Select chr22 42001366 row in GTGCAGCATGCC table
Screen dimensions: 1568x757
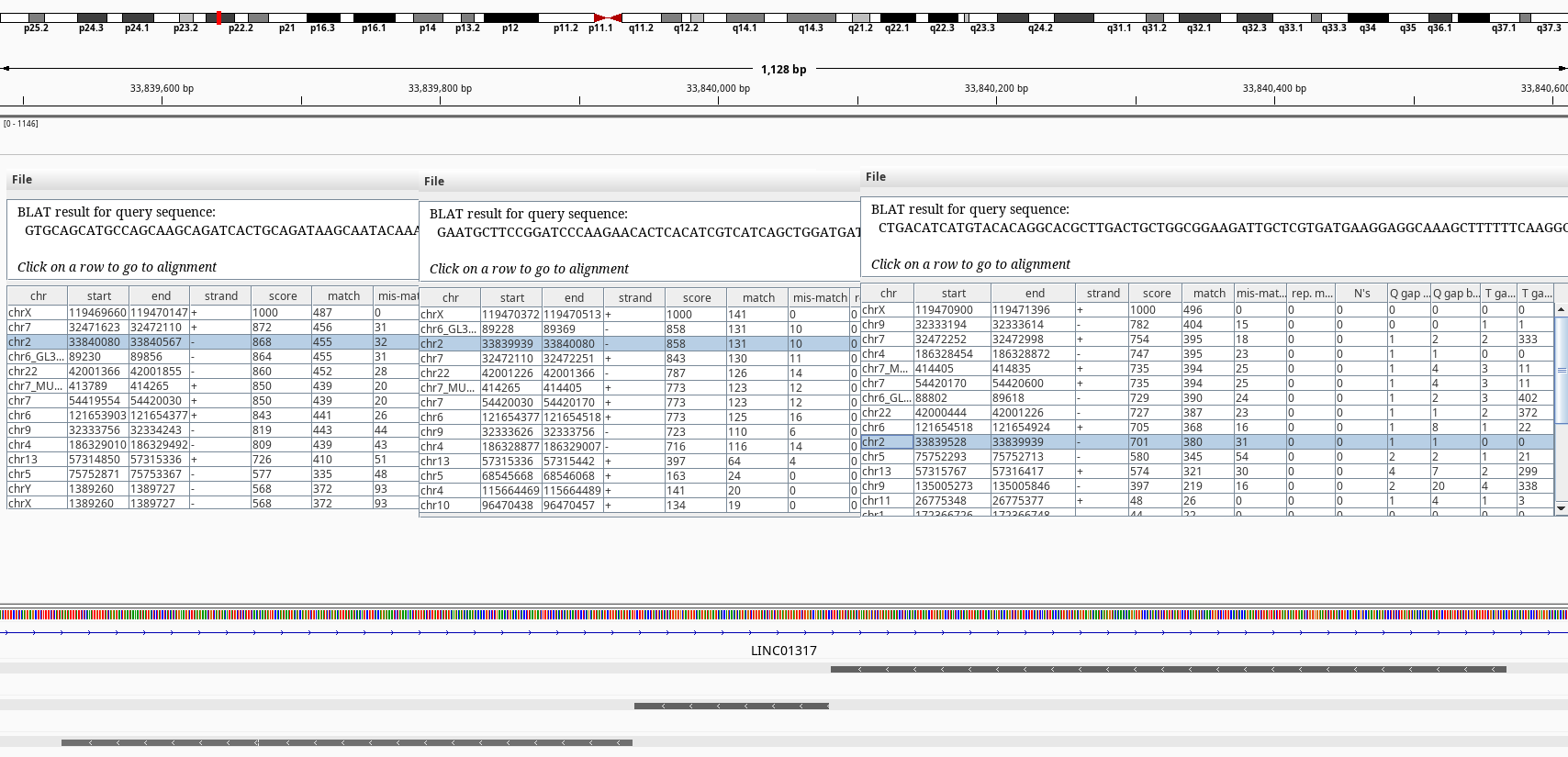pos(213,371)
